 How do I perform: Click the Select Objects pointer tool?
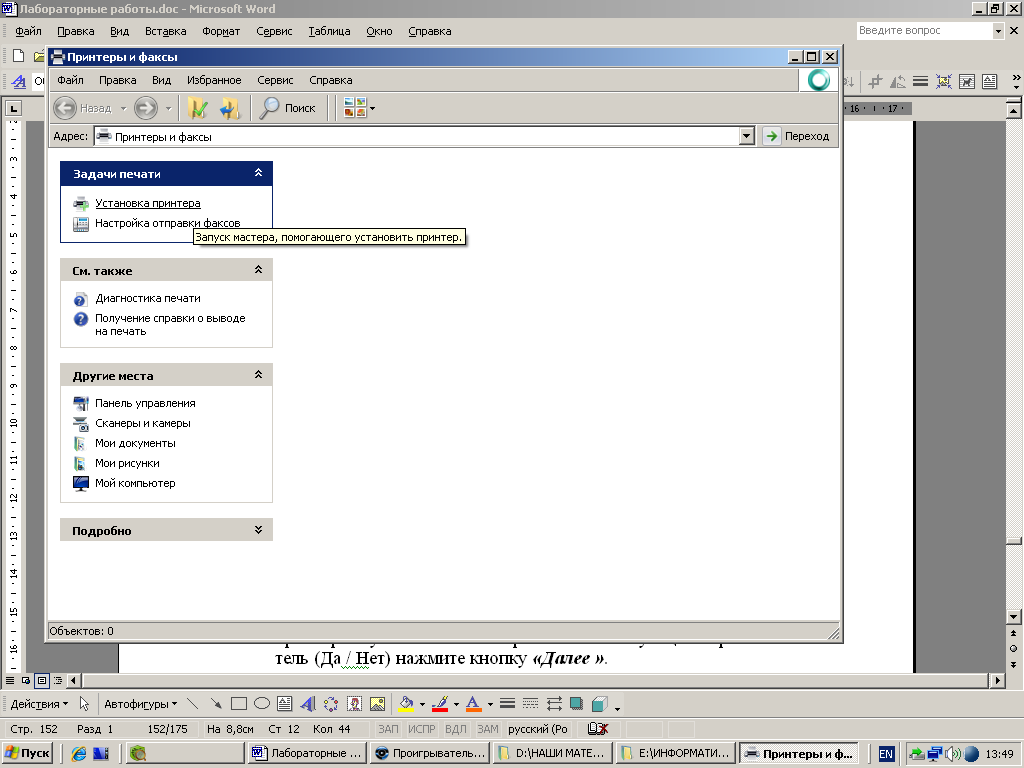click(x=84, y=704)
